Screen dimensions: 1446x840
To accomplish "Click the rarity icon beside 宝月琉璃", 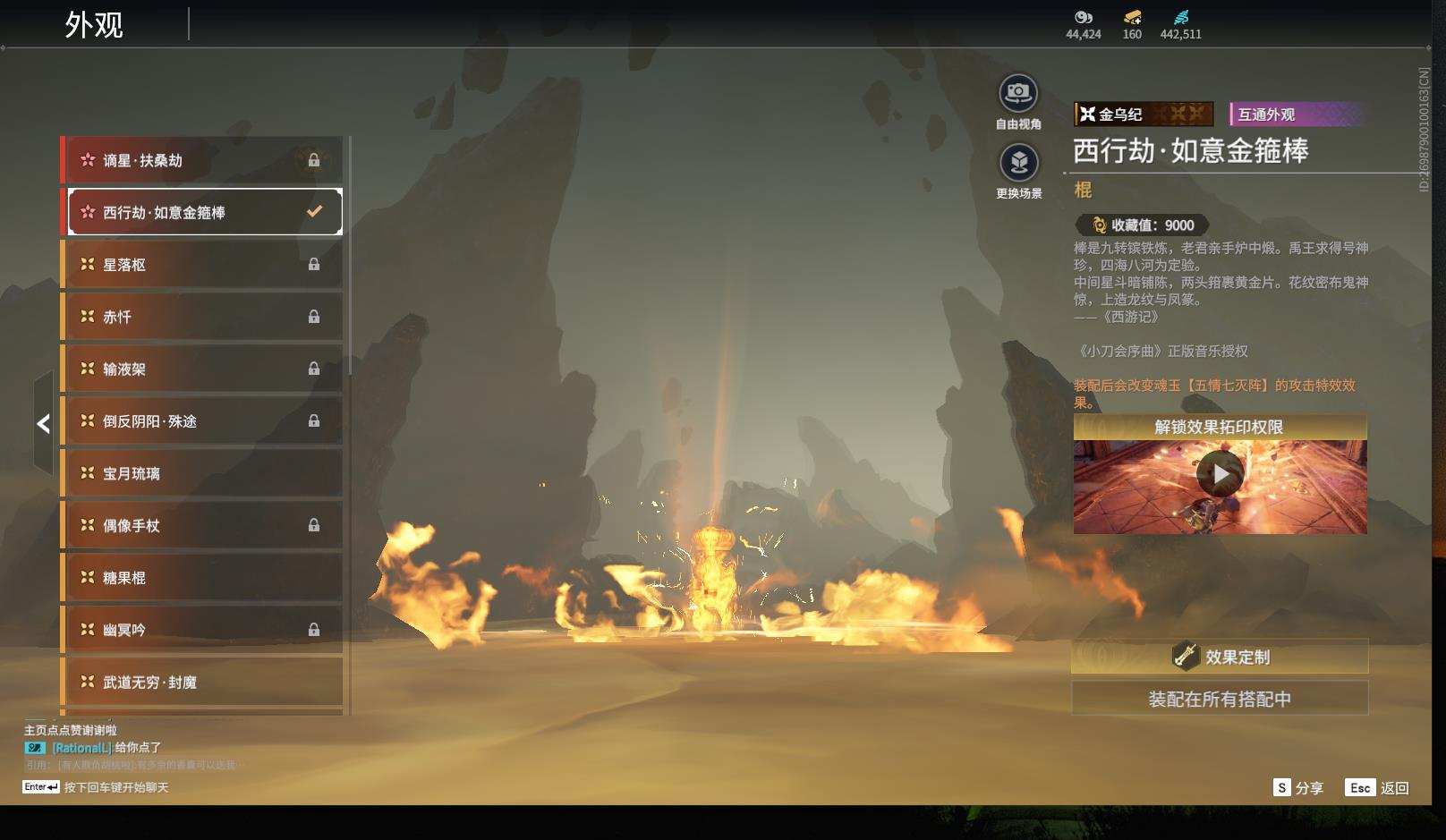I will point(88,473).
